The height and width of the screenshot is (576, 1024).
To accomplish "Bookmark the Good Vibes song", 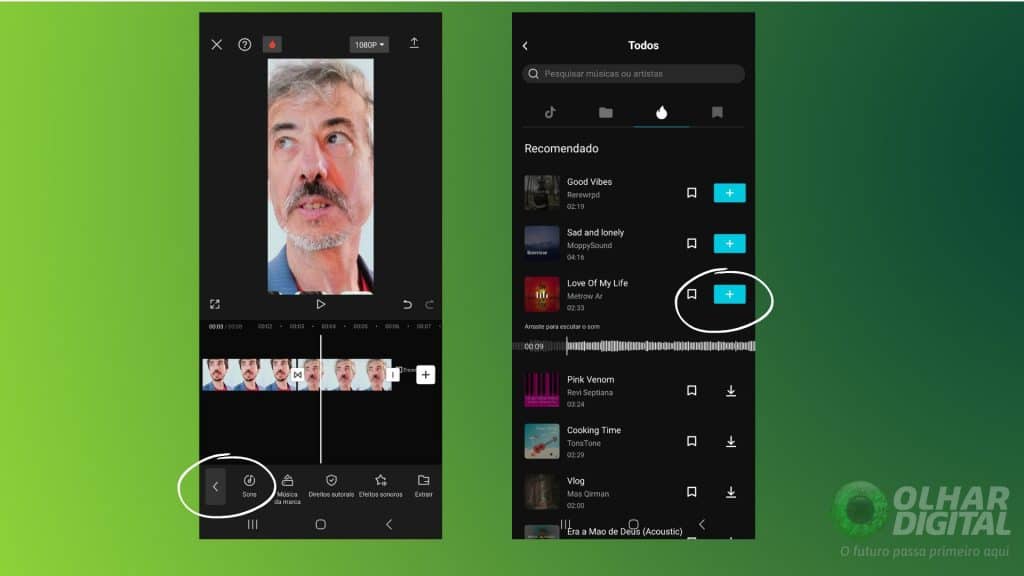I will [x=691, y=193].
